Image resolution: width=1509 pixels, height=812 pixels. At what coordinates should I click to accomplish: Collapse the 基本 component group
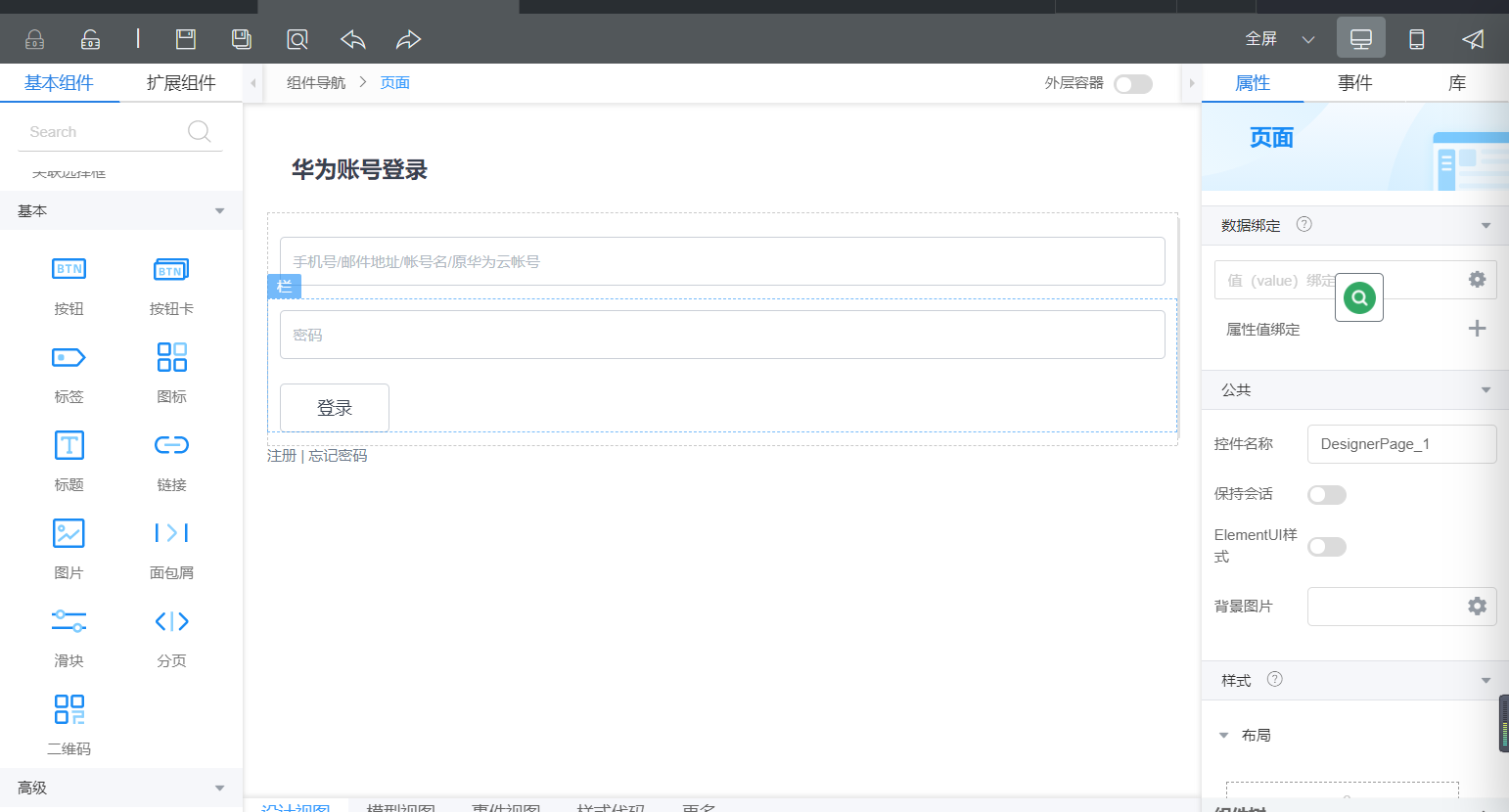pos(219,211)
